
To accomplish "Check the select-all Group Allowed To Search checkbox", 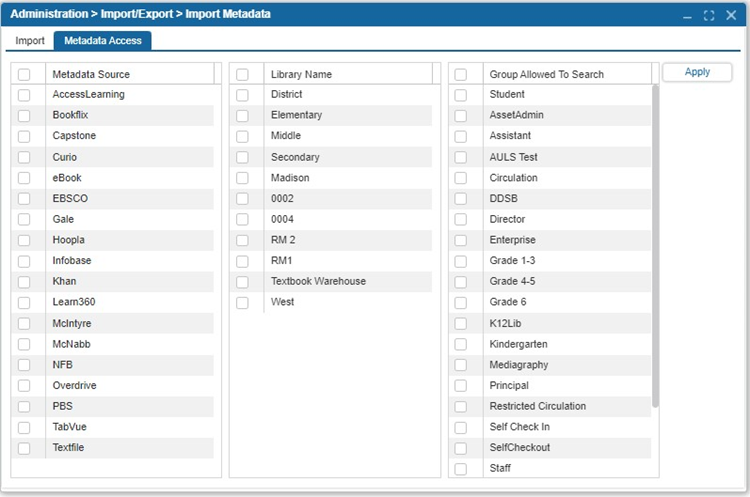I will pos(461,74).
